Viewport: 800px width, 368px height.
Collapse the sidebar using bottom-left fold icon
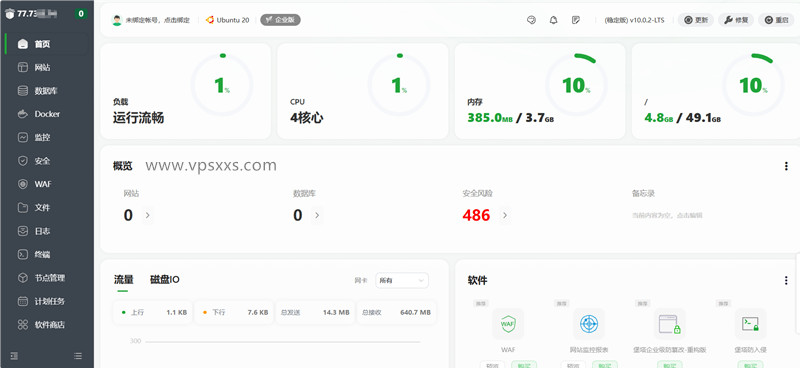pos(14,355)
